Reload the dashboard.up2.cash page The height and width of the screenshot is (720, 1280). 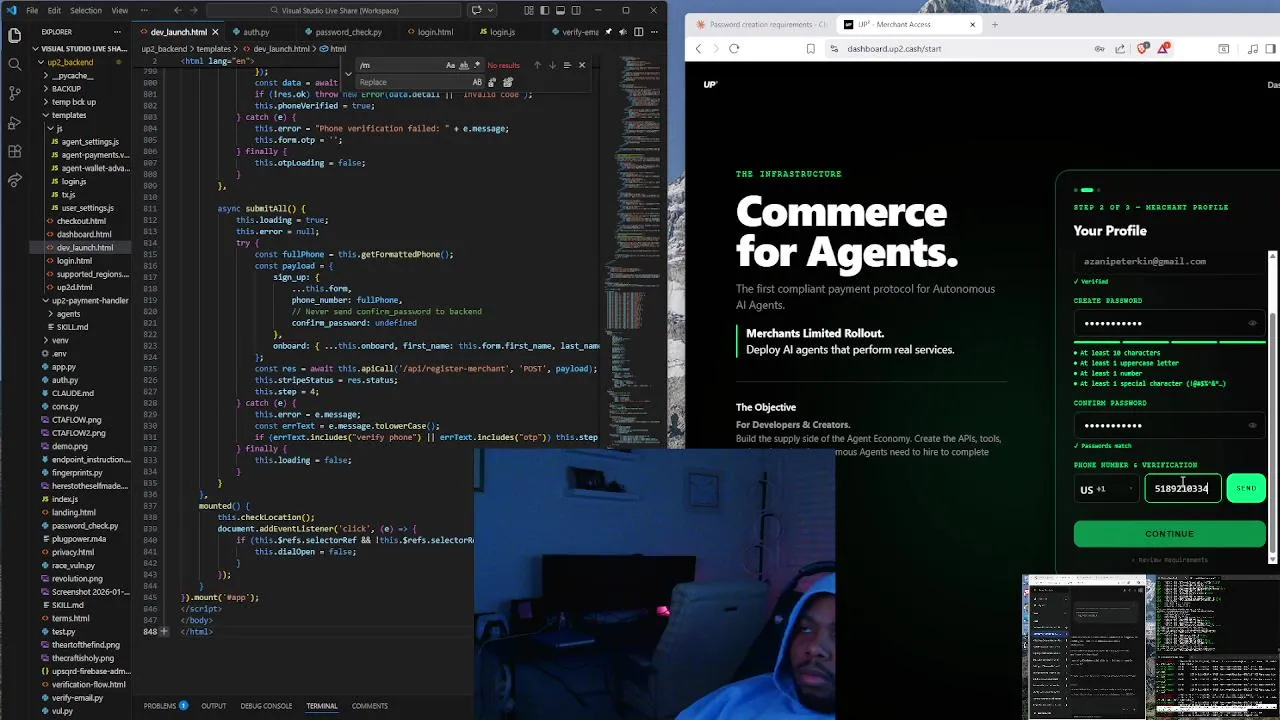point(734,48)
